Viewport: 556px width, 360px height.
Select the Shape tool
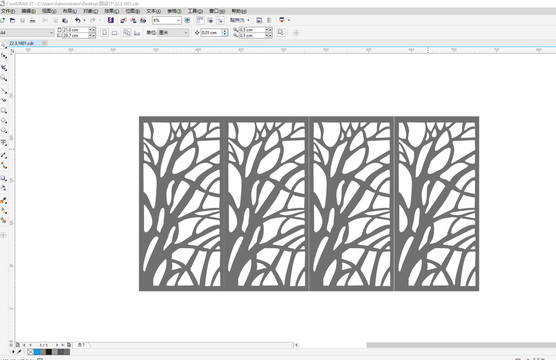4,56
